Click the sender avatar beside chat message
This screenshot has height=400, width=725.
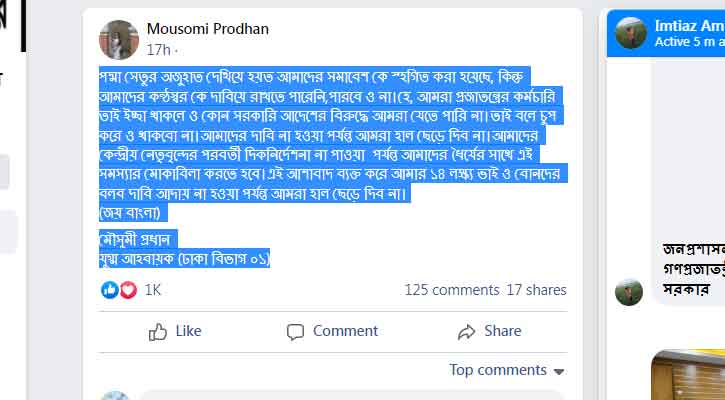[x=629, y=292]
